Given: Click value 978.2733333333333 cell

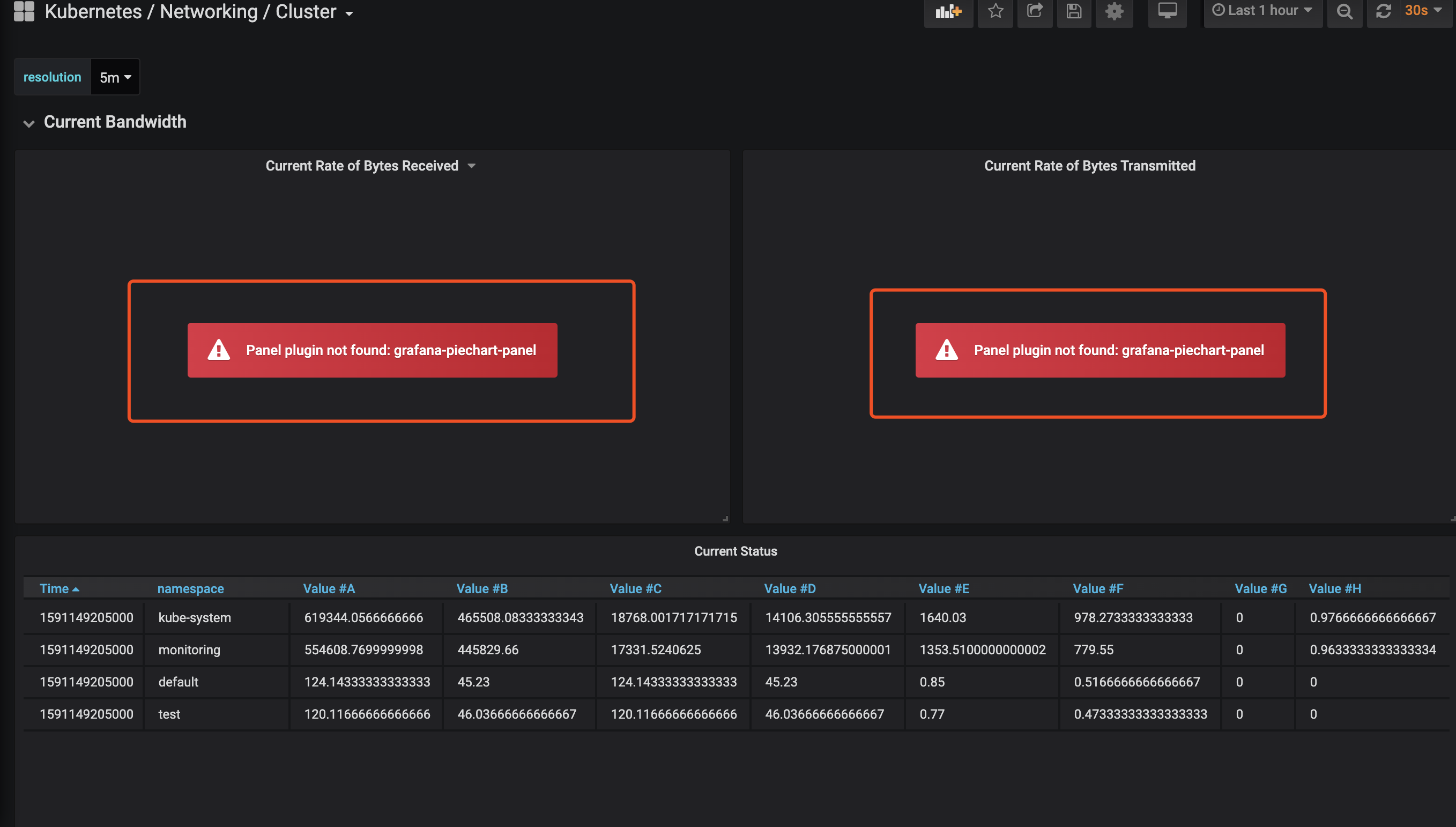Looking at the screenshot, I should tap(1140, 617).
